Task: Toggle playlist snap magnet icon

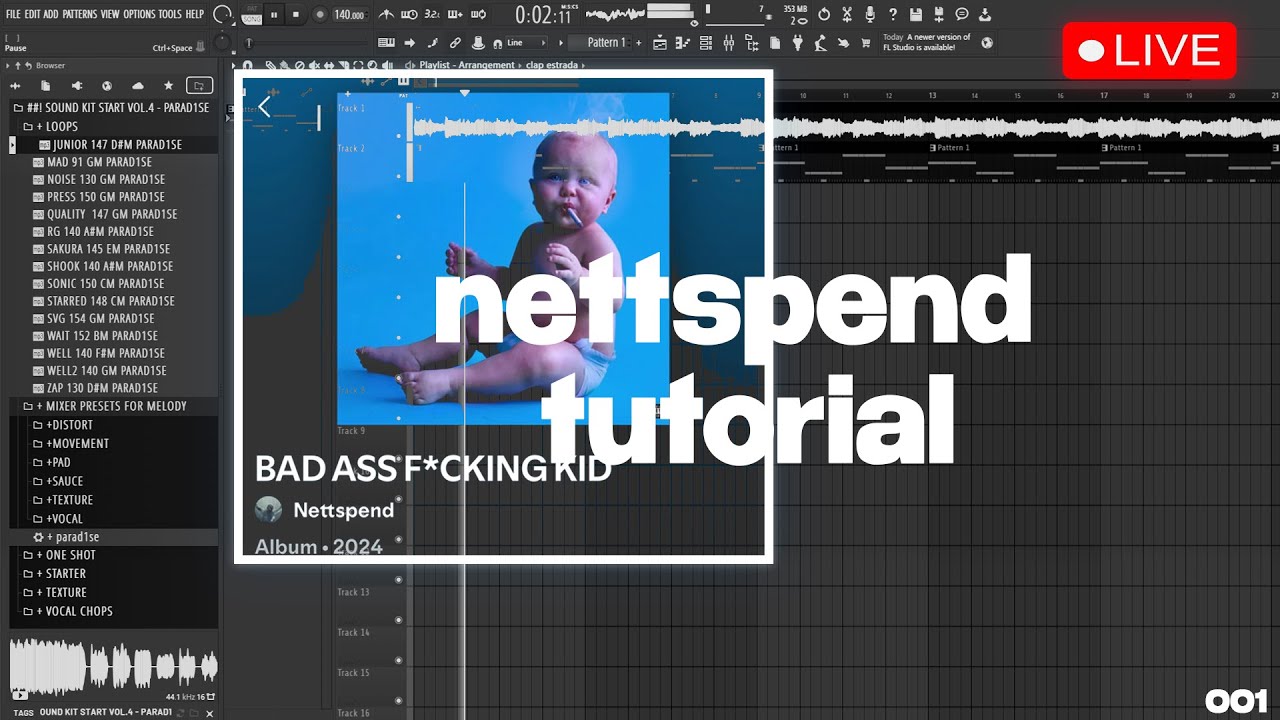Action: point(247,65)
